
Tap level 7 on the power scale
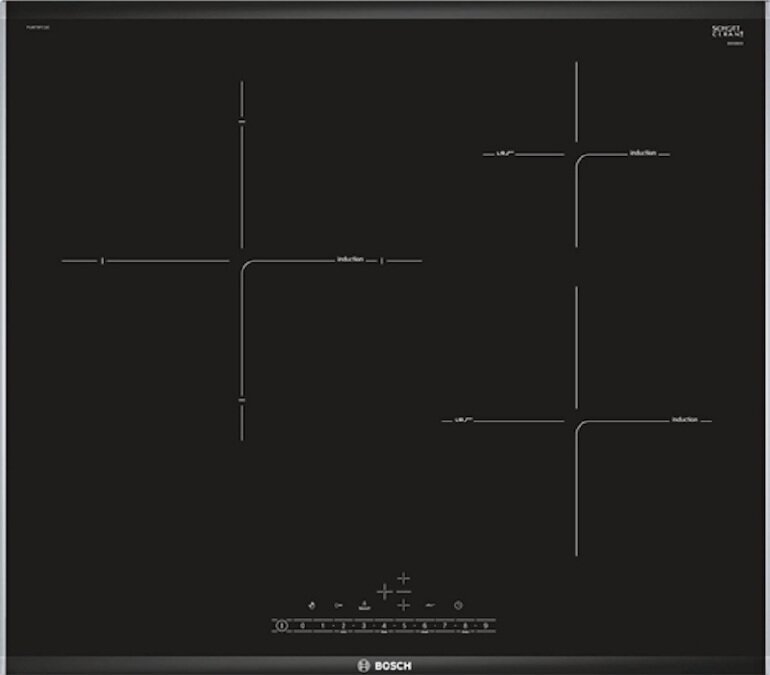coord(446,625)
